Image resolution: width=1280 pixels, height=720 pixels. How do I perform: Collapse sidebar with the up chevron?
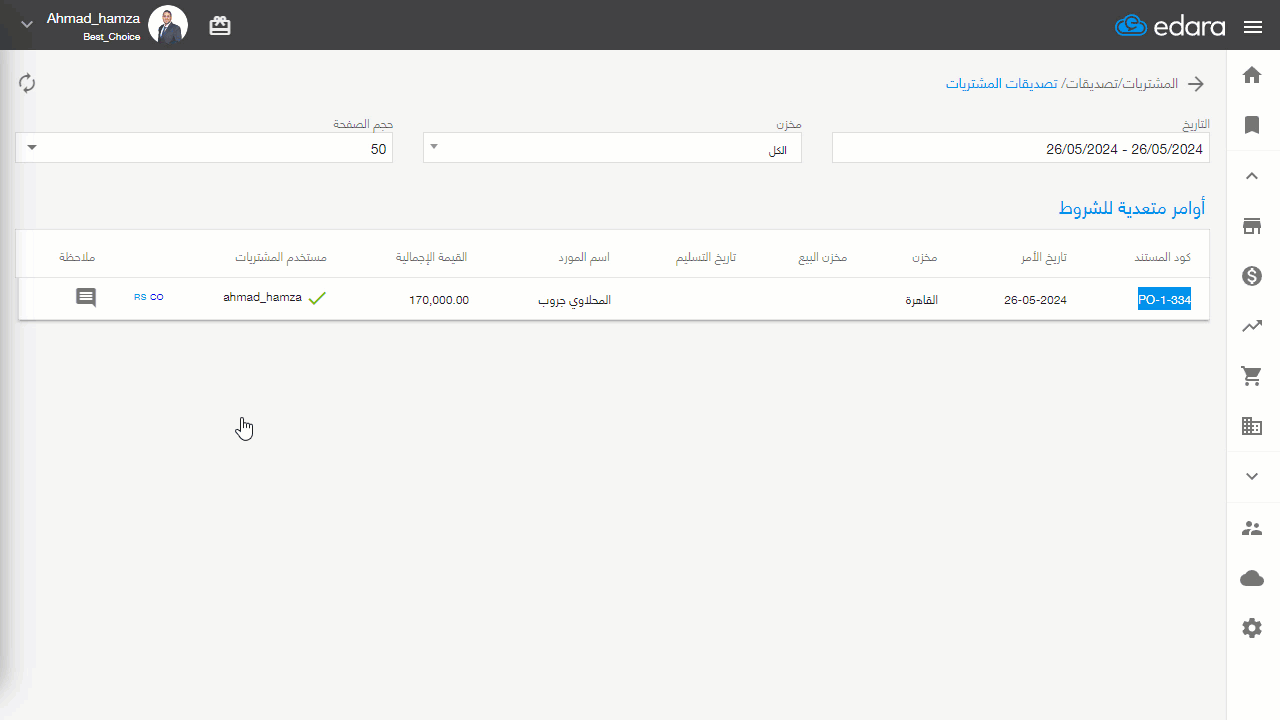point(1252,176)
